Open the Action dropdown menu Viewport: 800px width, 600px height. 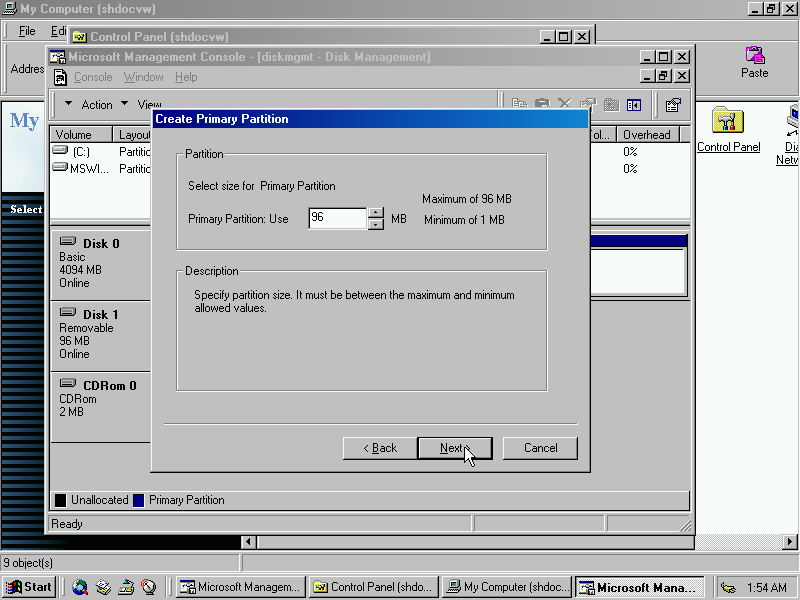pyautogui.click(x=97, y=105)
